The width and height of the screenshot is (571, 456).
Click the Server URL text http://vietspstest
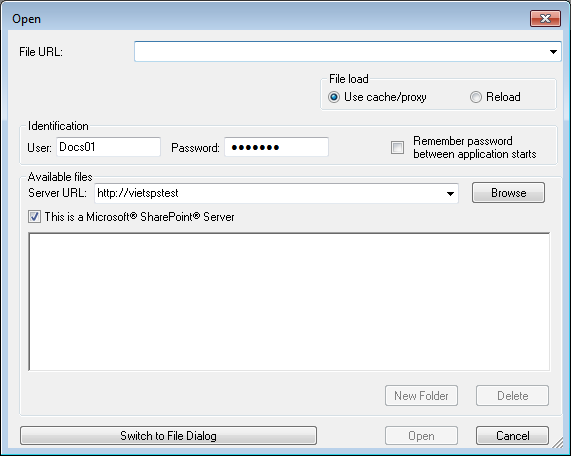tap(138, 193)
